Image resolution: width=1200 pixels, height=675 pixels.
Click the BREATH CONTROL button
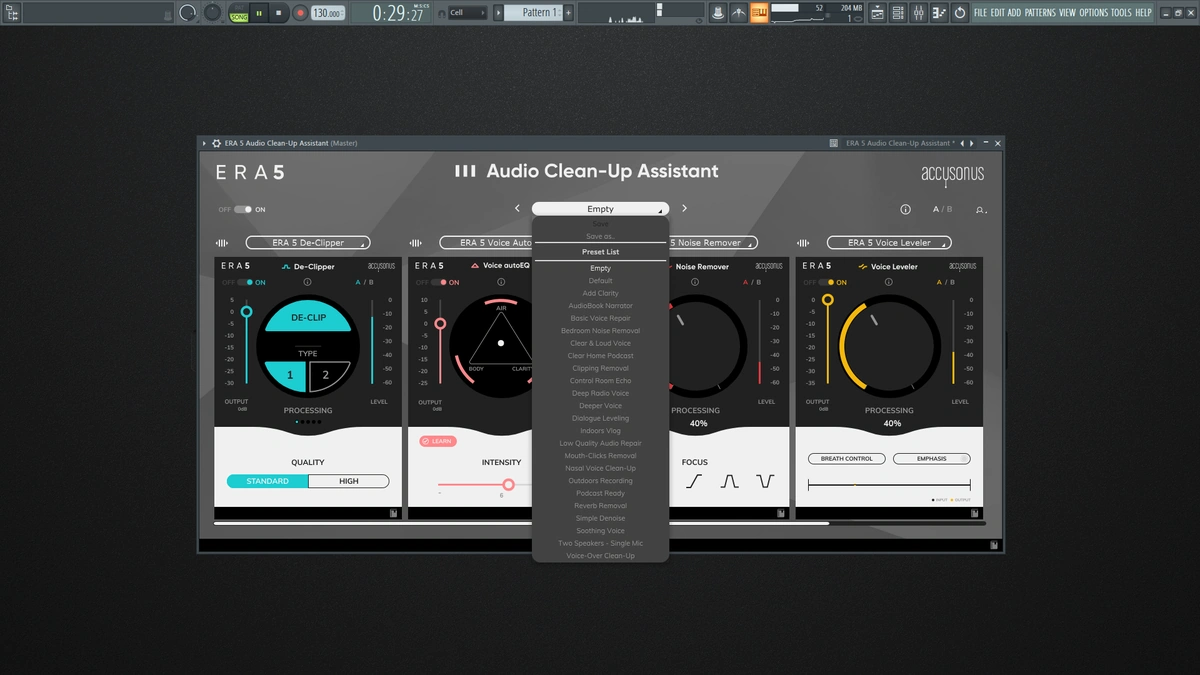coord(847,459)
